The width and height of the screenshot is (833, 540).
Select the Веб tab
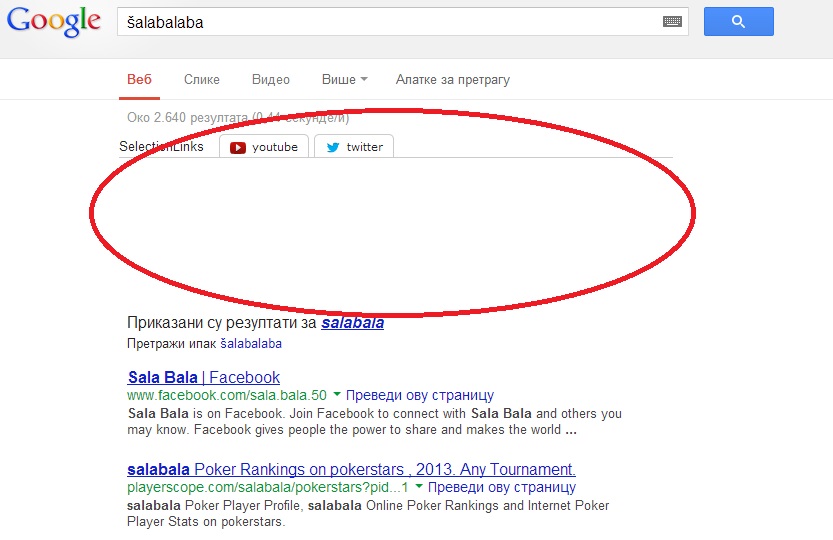click(139, 80)
